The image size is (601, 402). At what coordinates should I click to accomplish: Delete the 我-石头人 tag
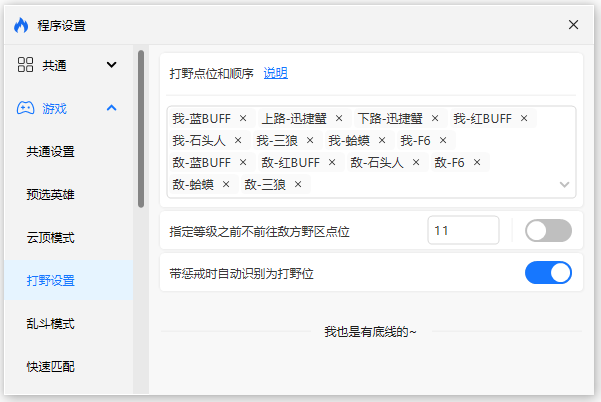(238, 141)
